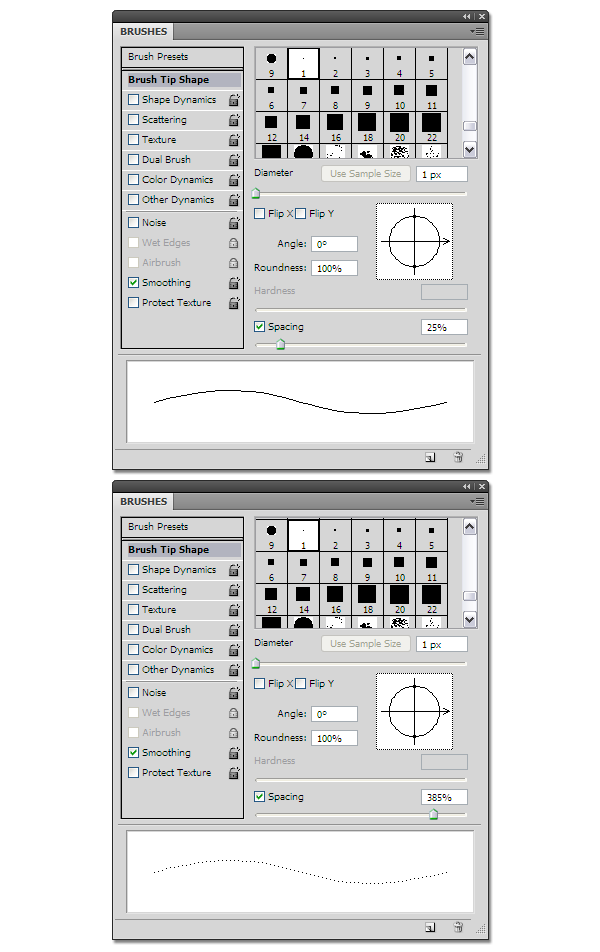The image size is (600, 952).
Task: Click the Scattering lock icon in the bottom panel
Action: [234, 590]
